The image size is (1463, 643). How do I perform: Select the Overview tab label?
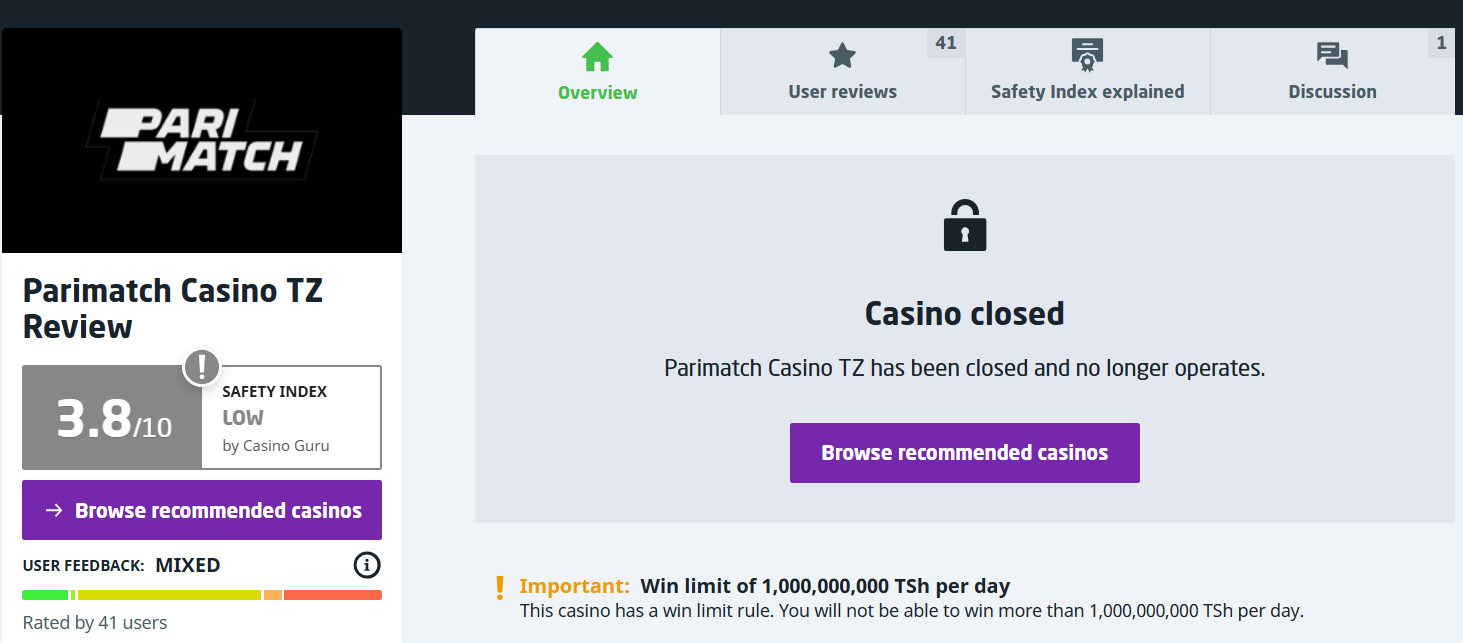click(597, 93)
